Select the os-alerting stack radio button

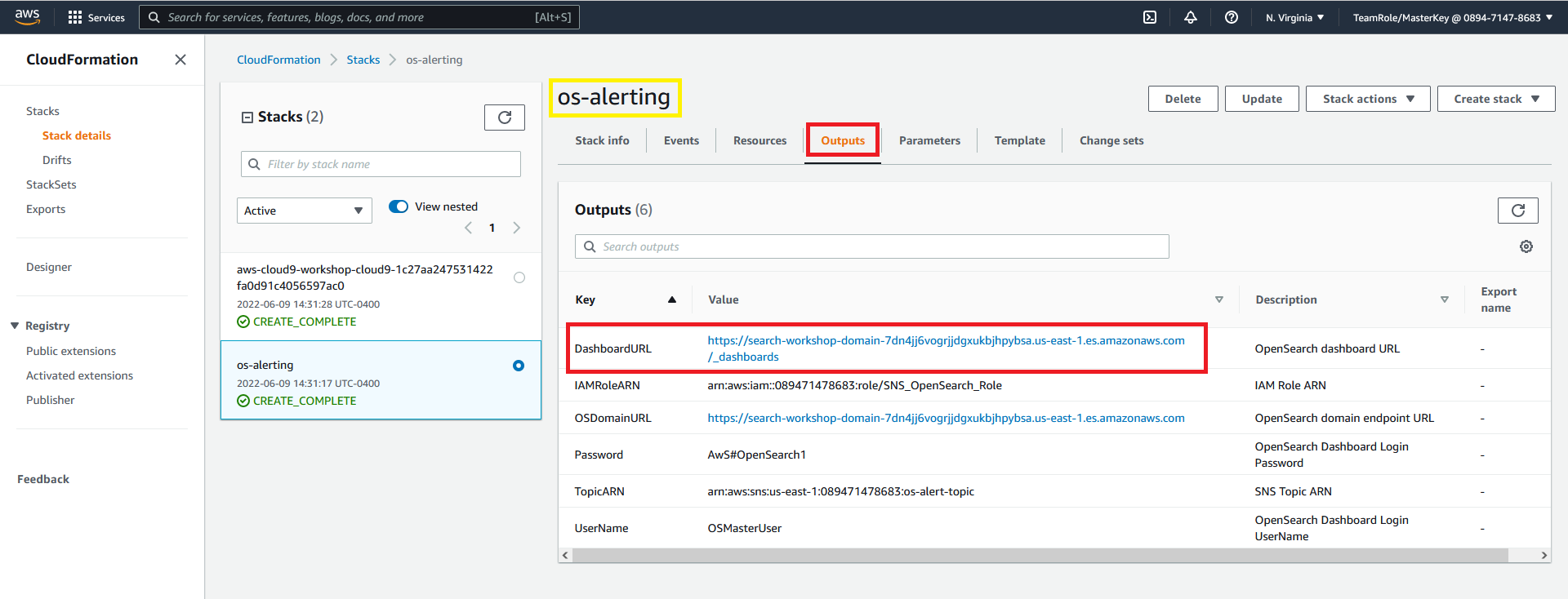[x=519, y=366]
